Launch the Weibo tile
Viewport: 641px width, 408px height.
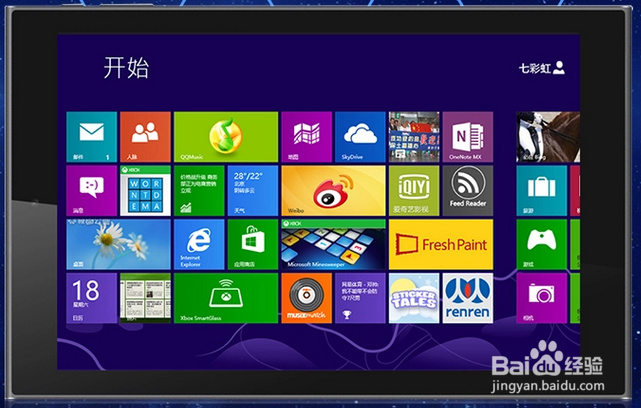click(x=334, y=191)
